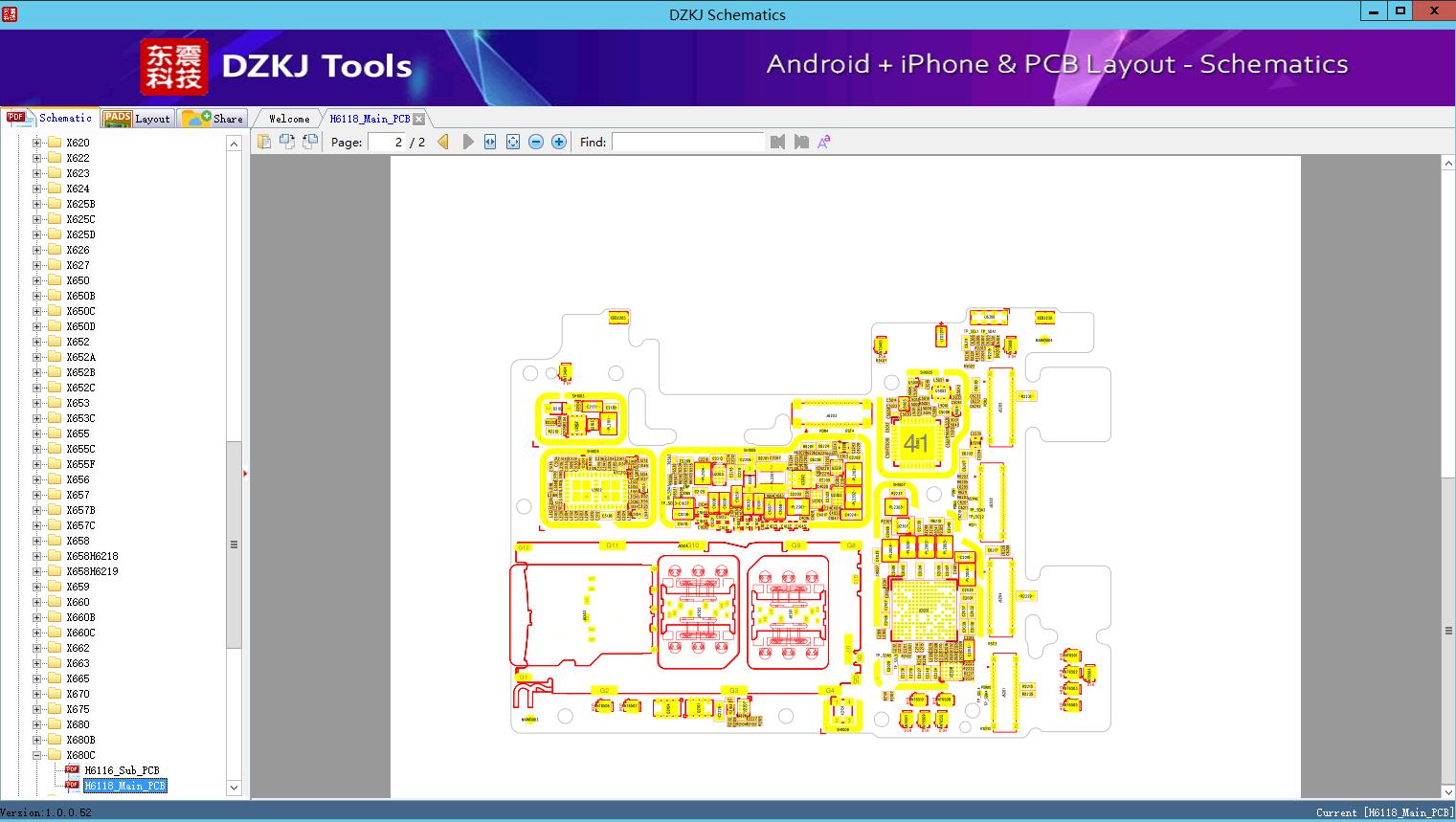1456x822 pixels.
Task: Find previous match icon
Action: [x=777, y=142]
